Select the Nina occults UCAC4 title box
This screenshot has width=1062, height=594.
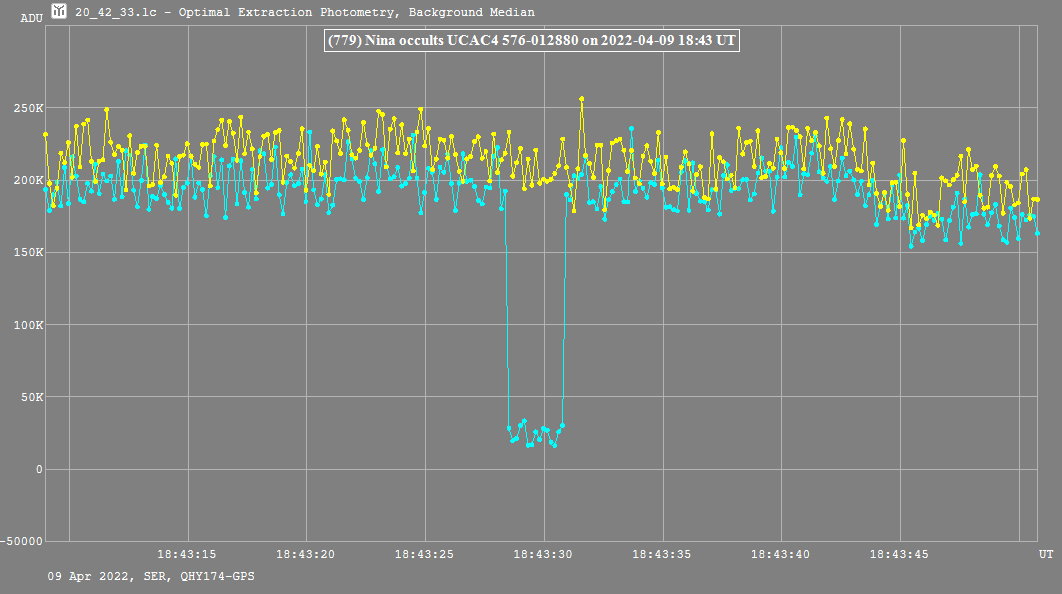[531, 41]
